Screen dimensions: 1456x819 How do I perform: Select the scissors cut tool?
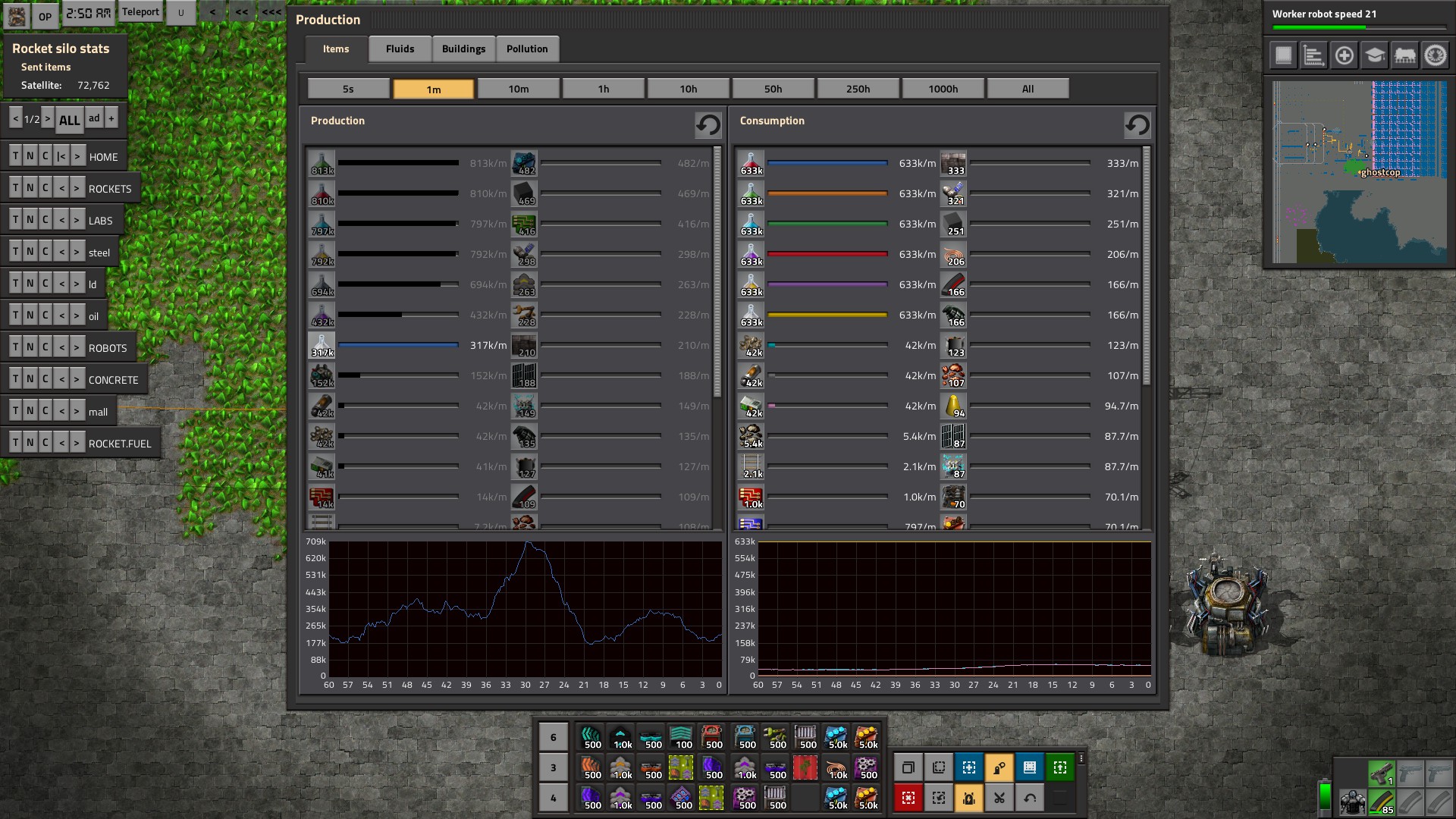click(999, 798)
